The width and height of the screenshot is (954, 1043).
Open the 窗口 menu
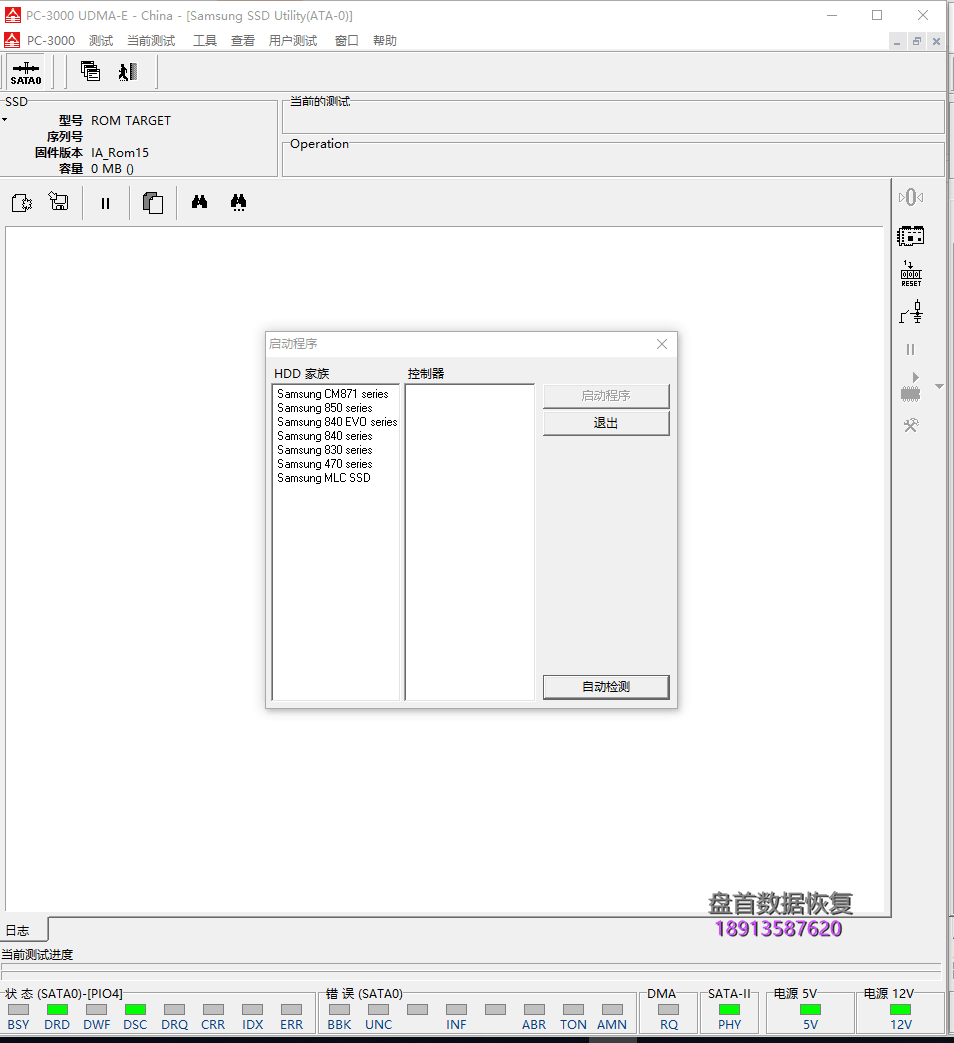347,41
